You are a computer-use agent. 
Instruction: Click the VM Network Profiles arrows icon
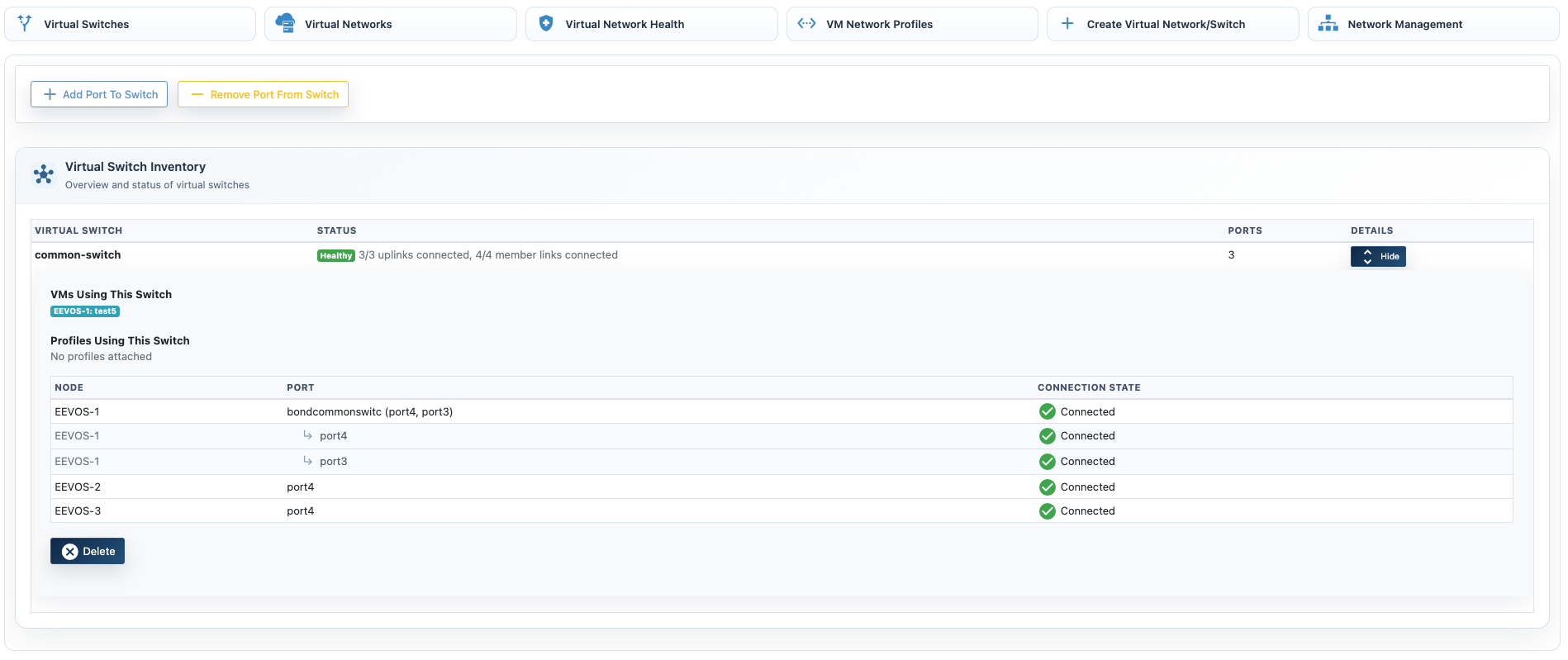[x=806, y=24]
